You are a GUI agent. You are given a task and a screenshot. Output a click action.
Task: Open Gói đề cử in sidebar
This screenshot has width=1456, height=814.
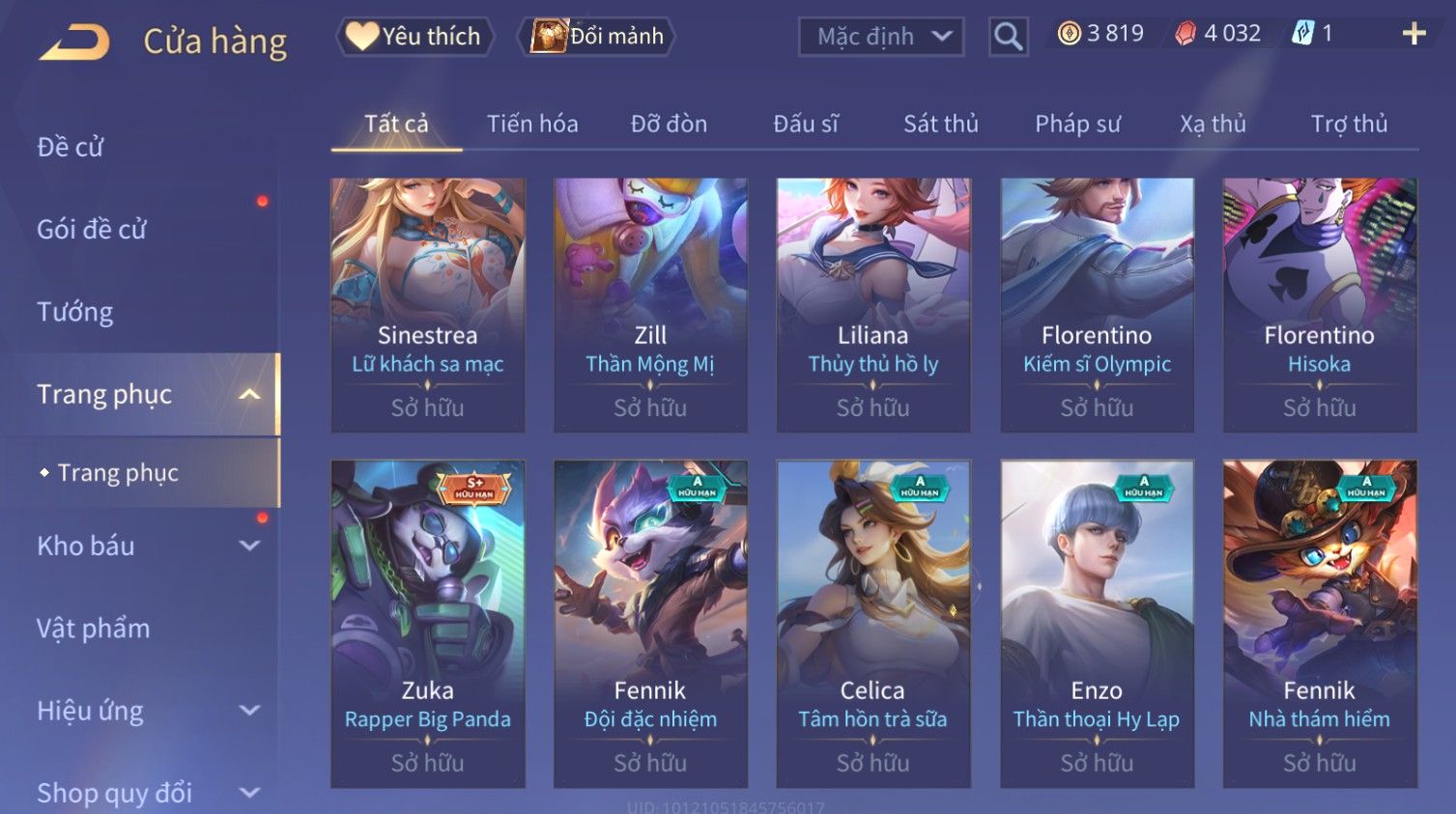tap(92, 230)
